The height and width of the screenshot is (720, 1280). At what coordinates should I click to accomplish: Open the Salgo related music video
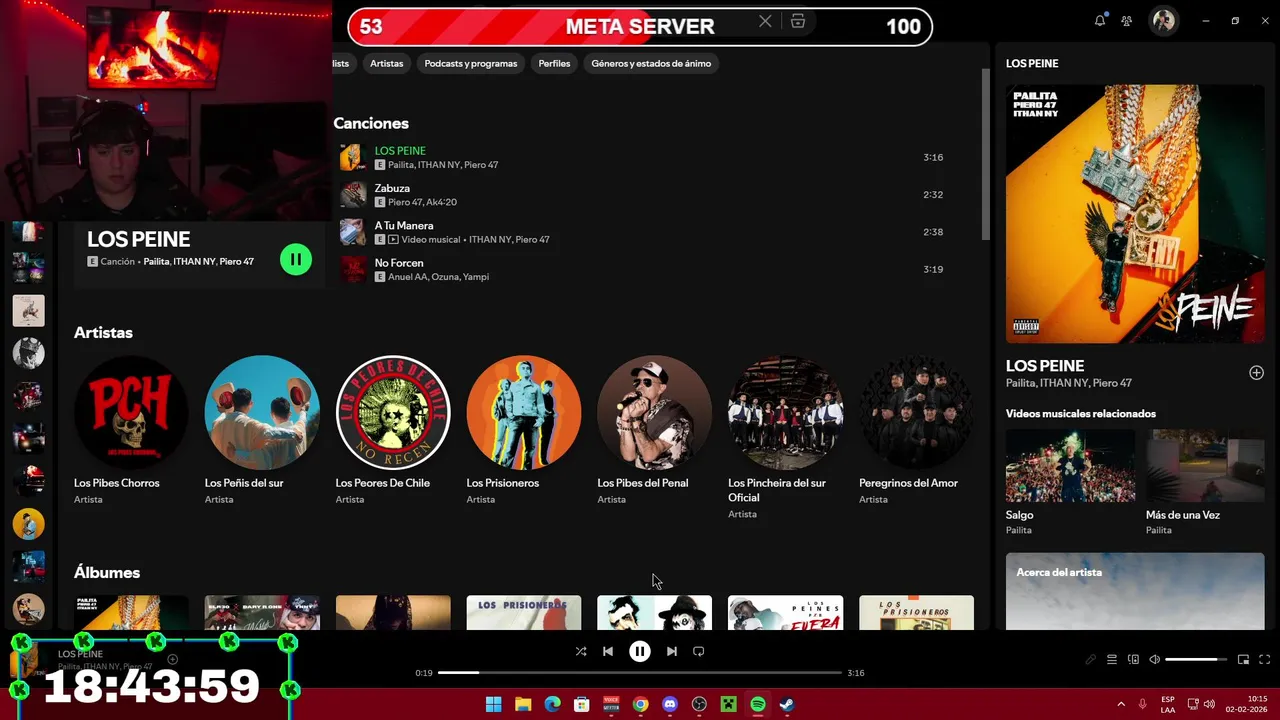[1070, 484]
